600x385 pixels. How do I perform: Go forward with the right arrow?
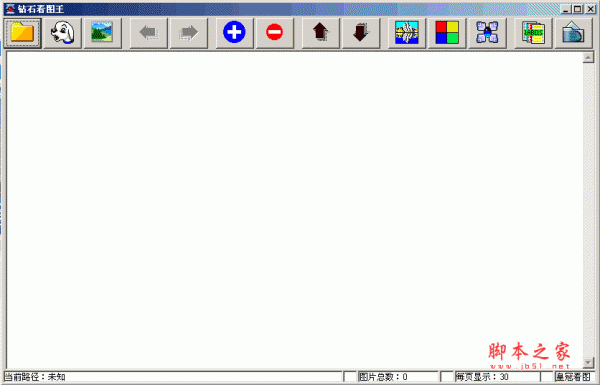point(189,33)
